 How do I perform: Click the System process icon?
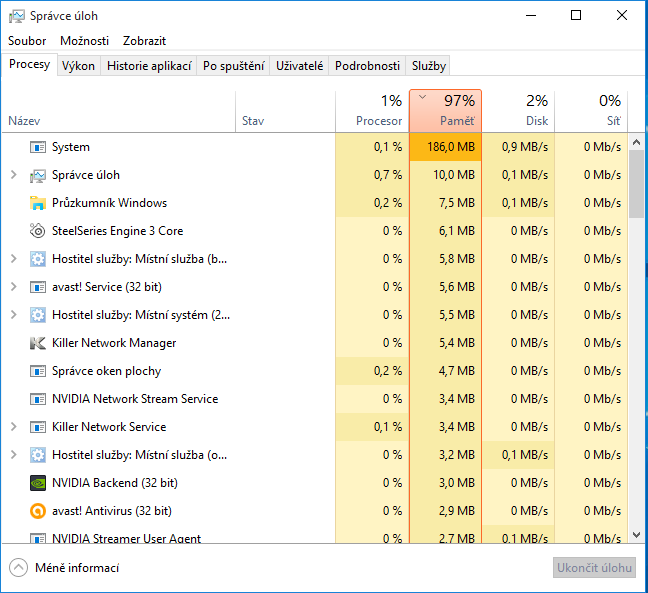[38, 147]
